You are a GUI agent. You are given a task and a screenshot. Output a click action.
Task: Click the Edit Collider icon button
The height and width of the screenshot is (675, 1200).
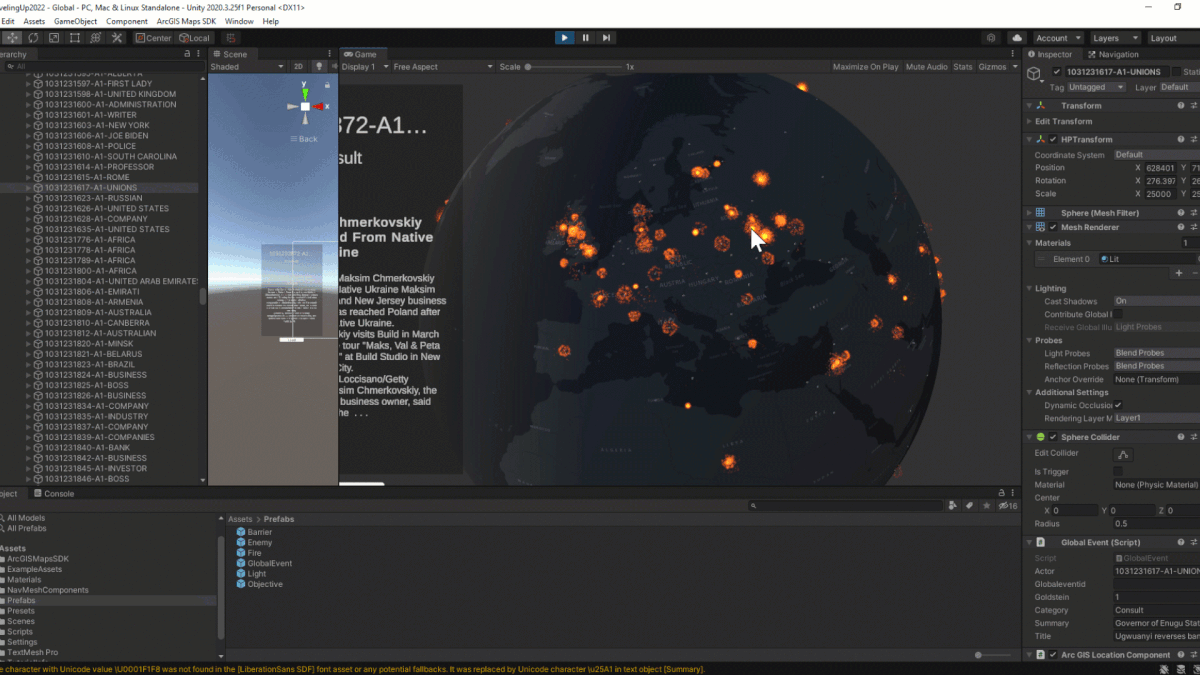tap(1123, 454)
